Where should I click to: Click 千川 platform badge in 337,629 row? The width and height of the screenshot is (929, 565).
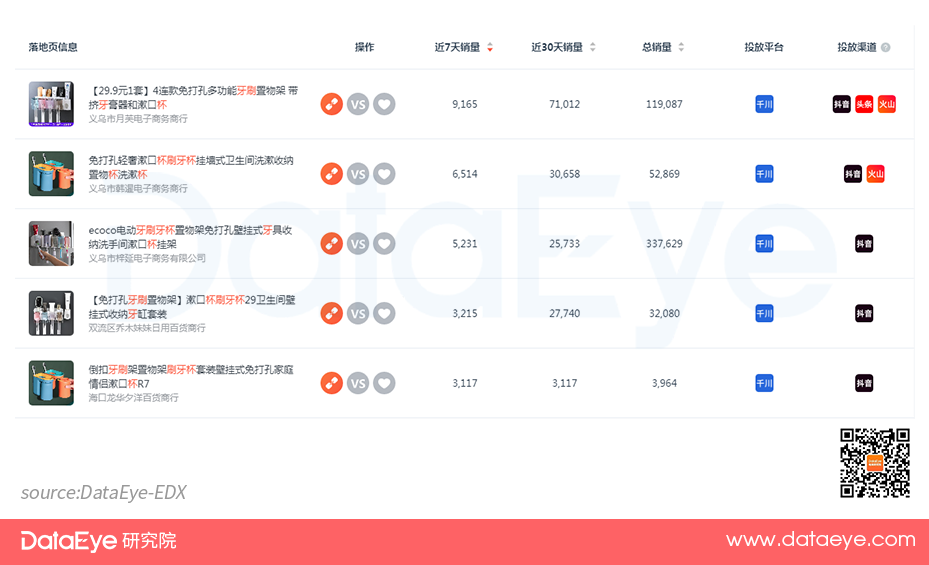764,243
